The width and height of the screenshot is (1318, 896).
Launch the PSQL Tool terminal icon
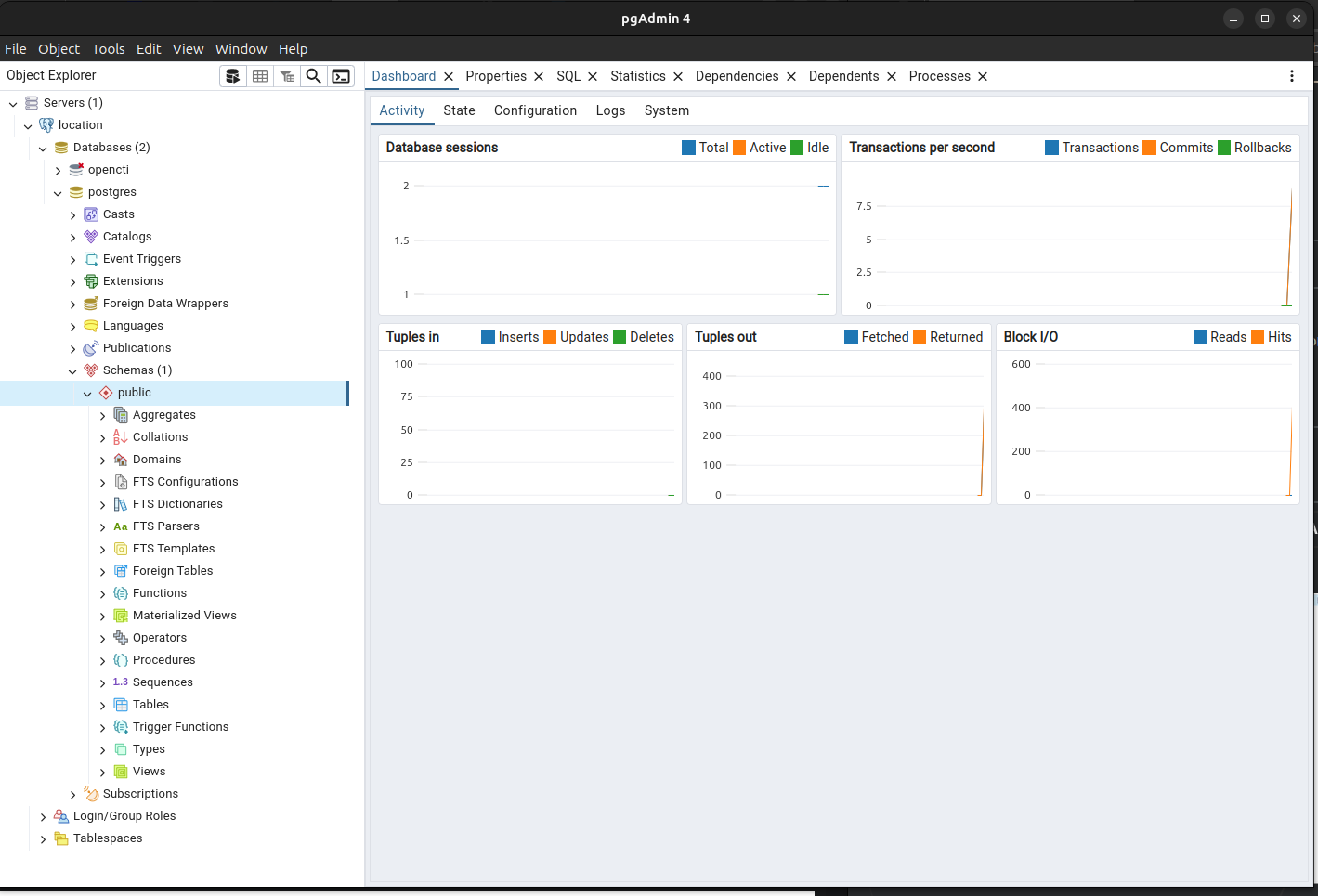click(x=341, y=76)
